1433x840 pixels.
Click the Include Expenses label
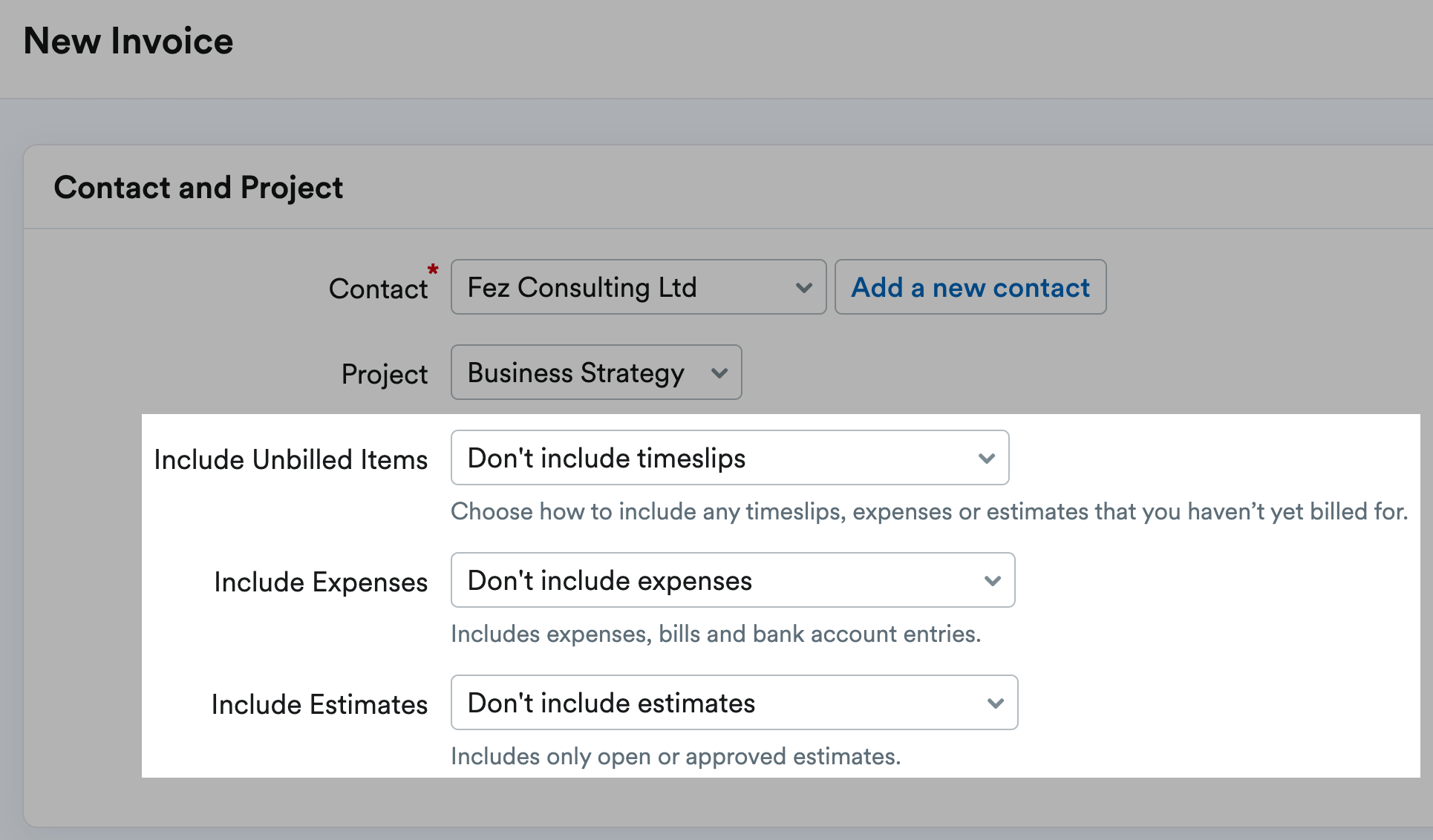(319, 582)
